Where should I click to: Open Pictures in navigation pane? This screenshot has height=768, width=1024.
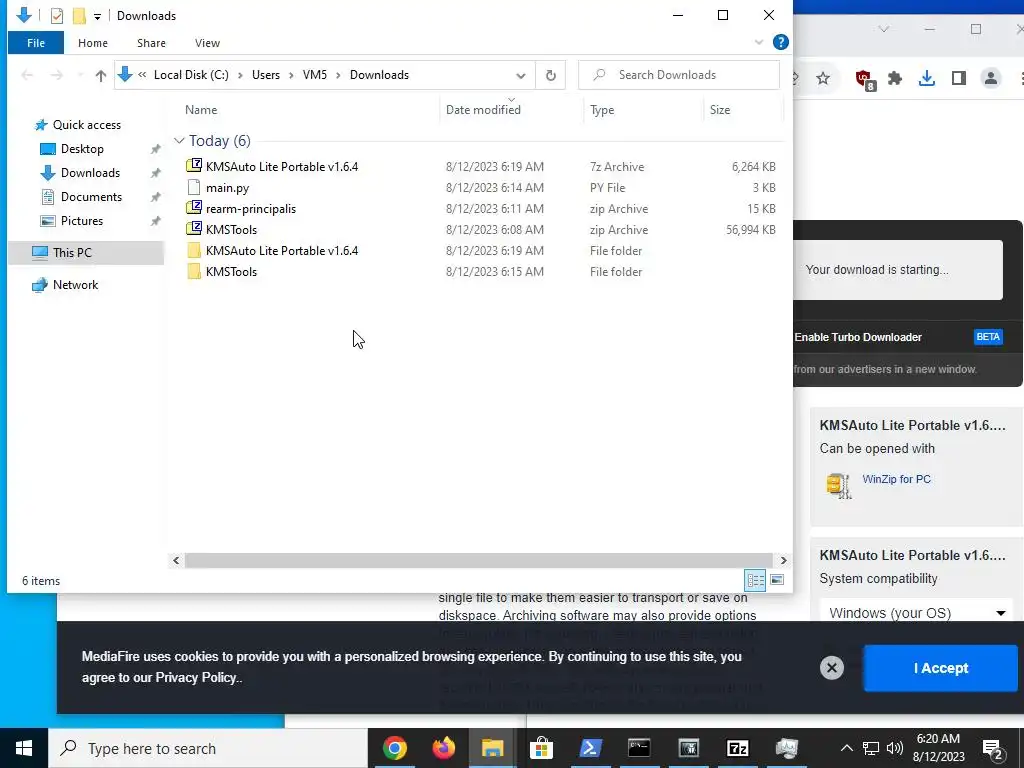[82, 221]
